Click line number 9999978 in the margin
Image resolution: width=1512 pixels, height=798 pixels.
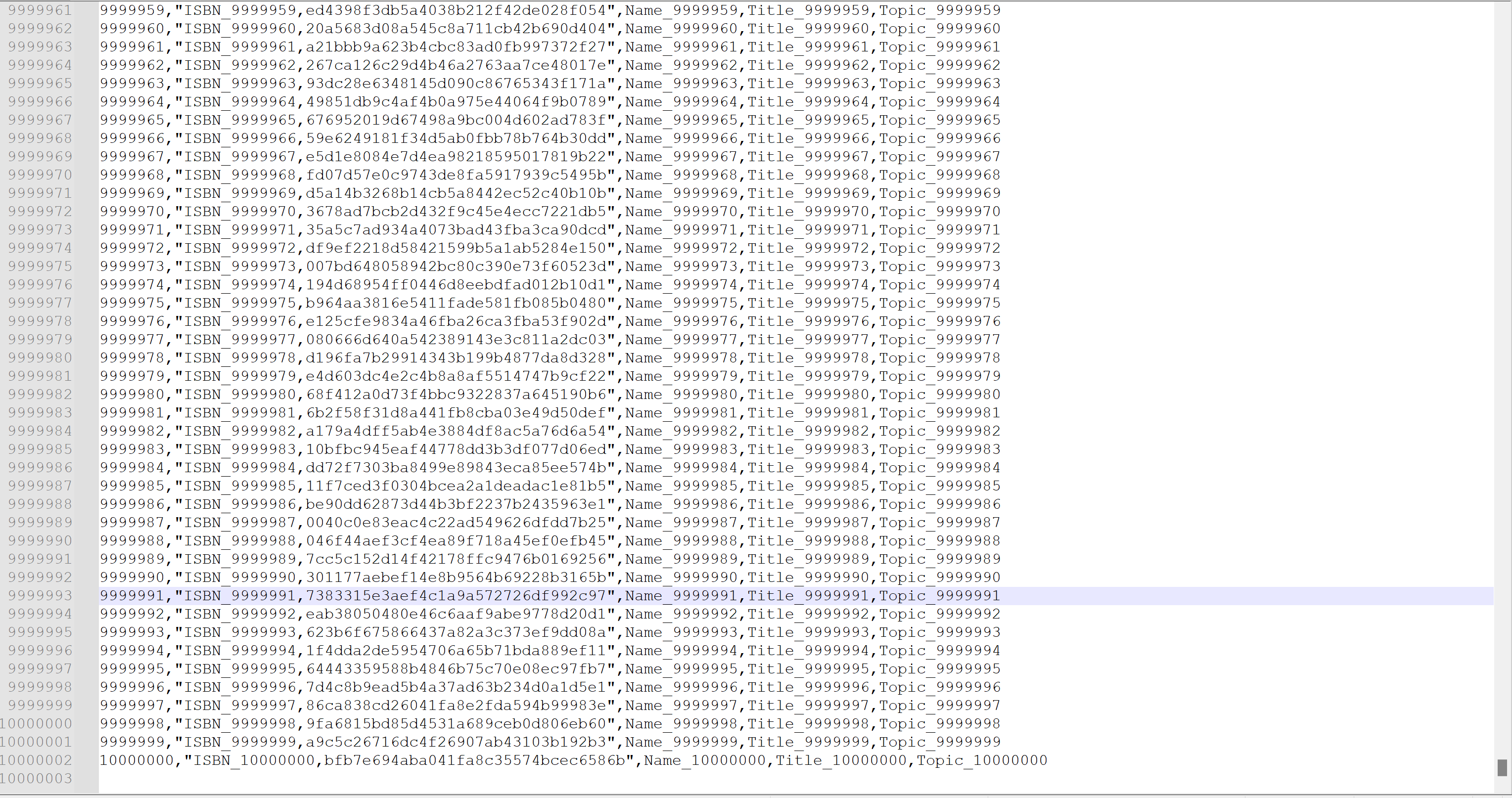[40, 321]
